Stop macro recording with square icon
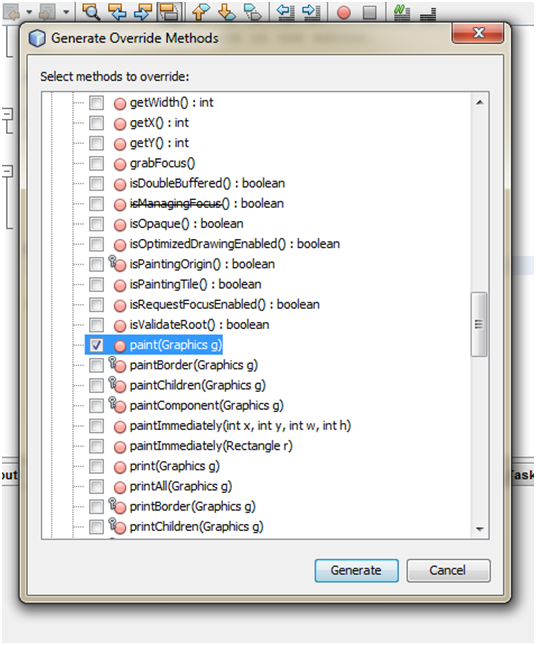Image resolution: width=536 pixels, height=645 pixels. [370, 13]
